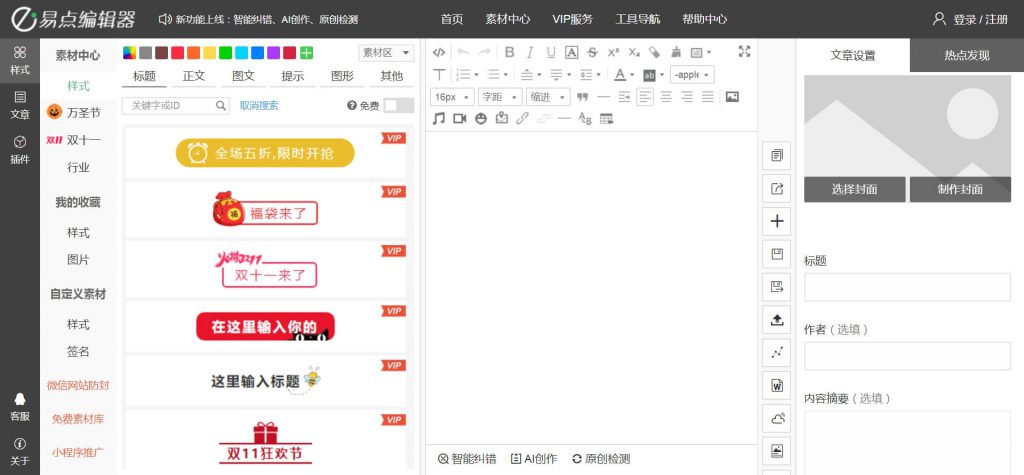This screenshot has width=1024, height=475.
Task: Open the 字距 letter spacing dropdown
Action: coord(500,97)
